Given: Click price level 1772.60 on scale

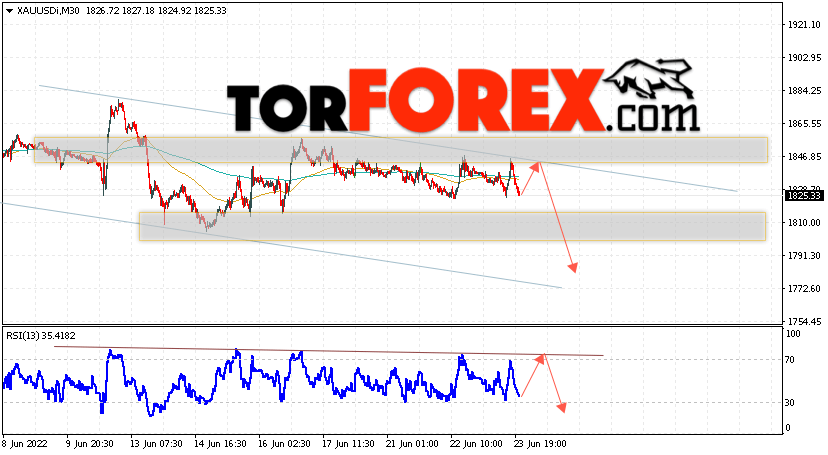Looking at the screenshot, I should [x=804, y=289].
